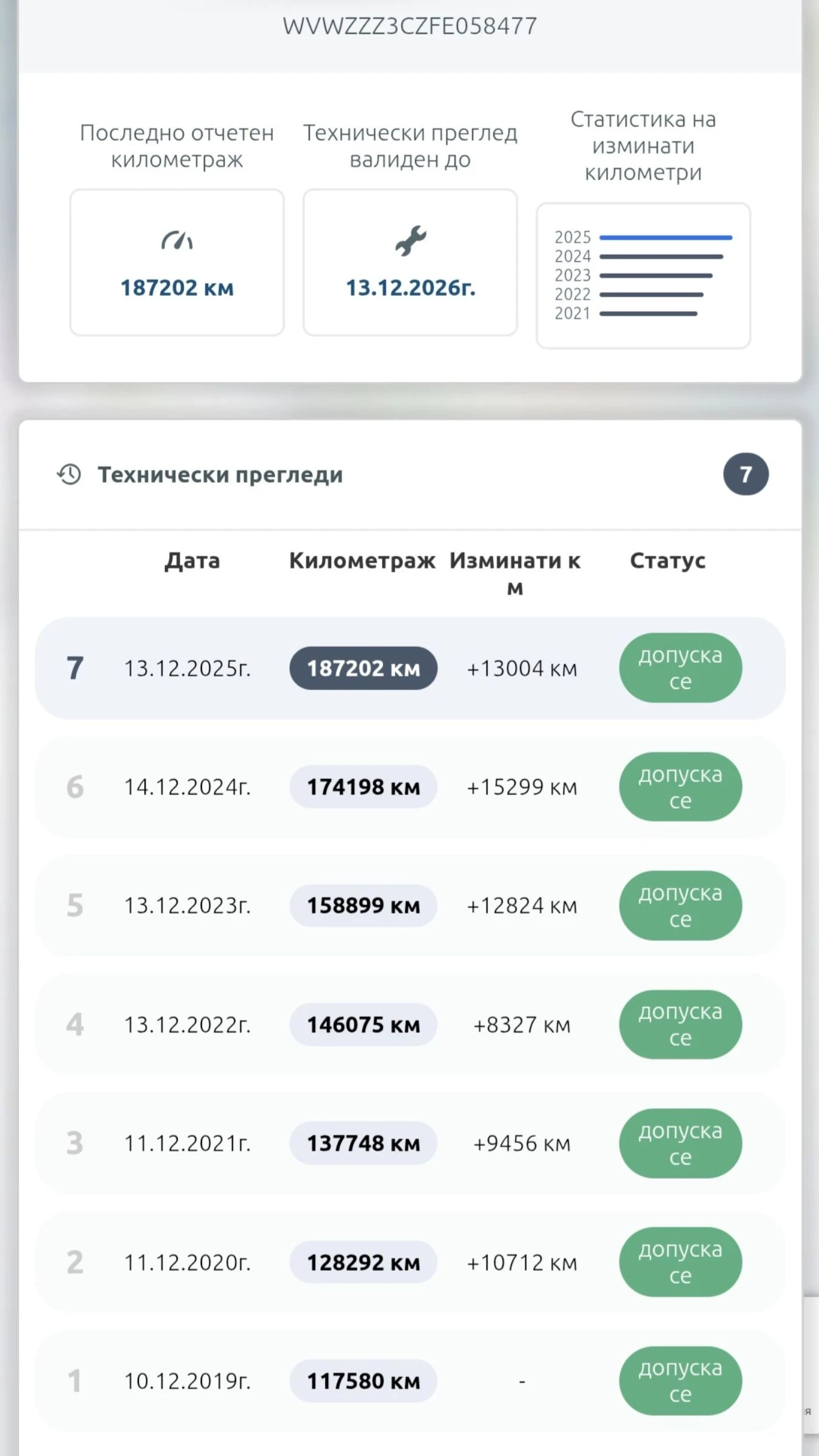Click the wrench inspection icon
Viewport: 819px width, 1456px height.
coord(411,241)
